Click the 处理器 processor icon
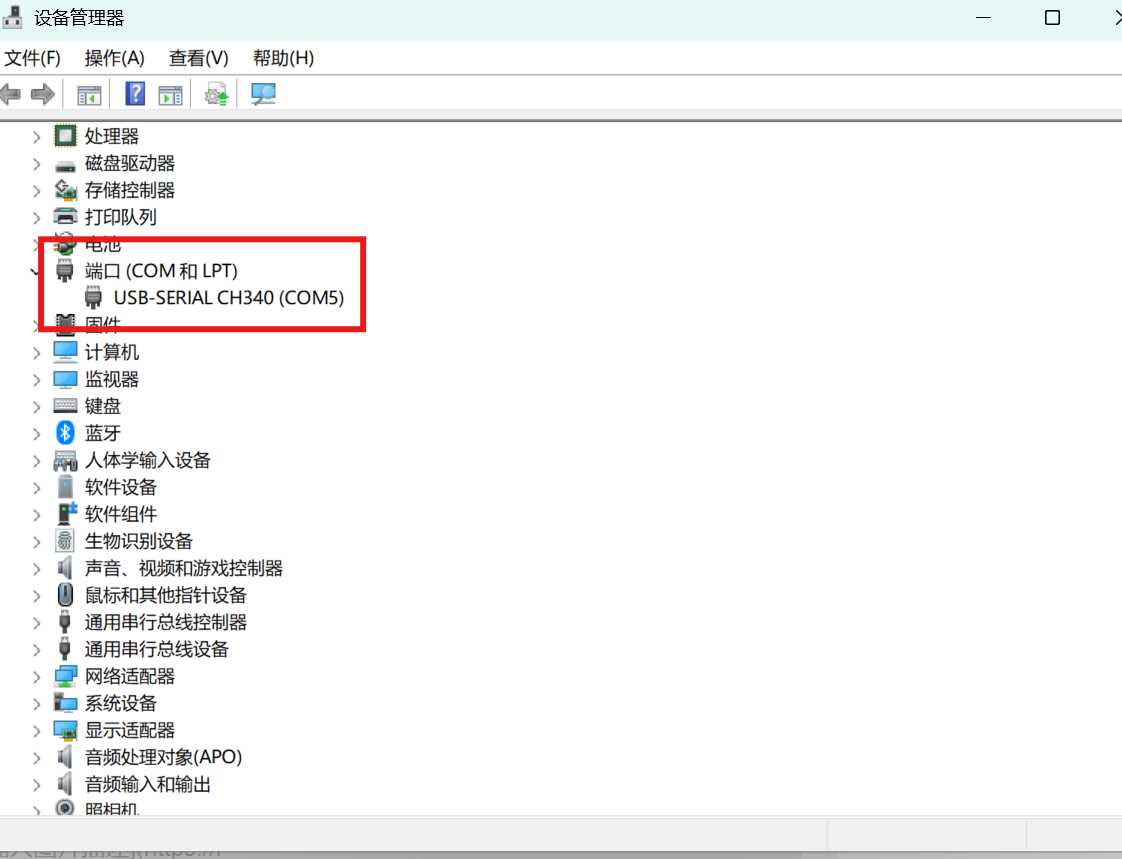Image resolution: width=1122 pixels, height=859 pixels. [x=65, y=136]
